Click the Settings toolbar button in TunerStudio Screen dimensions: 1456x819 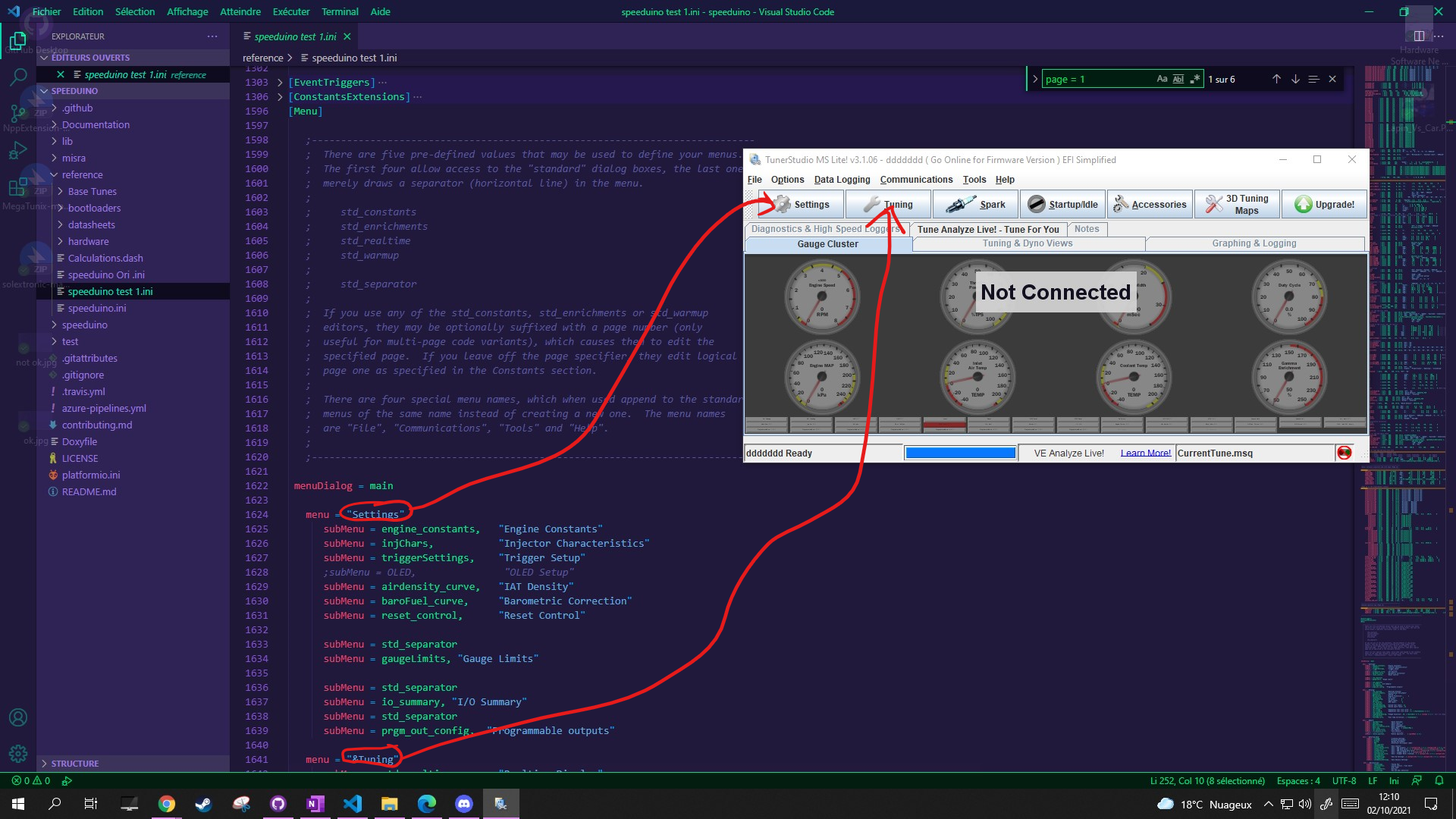[801, 205]
